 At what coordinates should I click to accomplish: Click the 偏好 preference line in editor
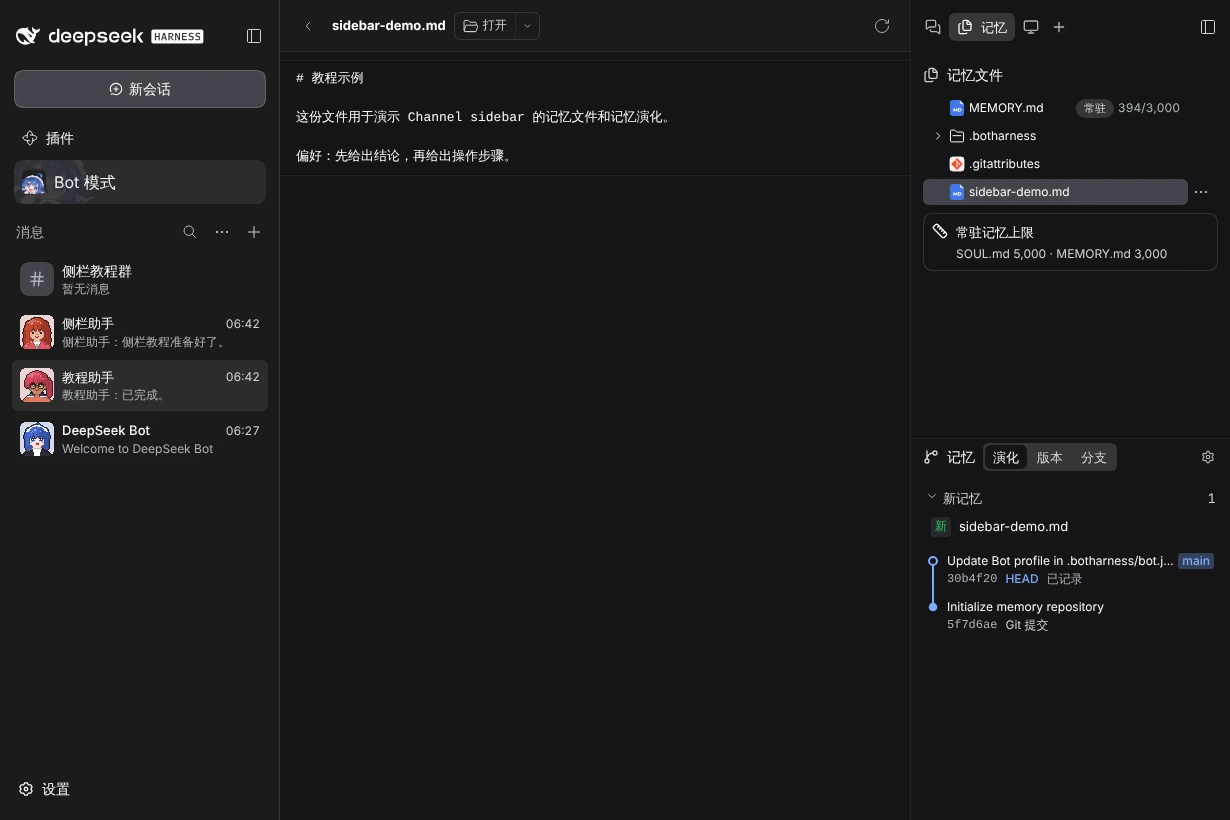(x=406, y=156)
